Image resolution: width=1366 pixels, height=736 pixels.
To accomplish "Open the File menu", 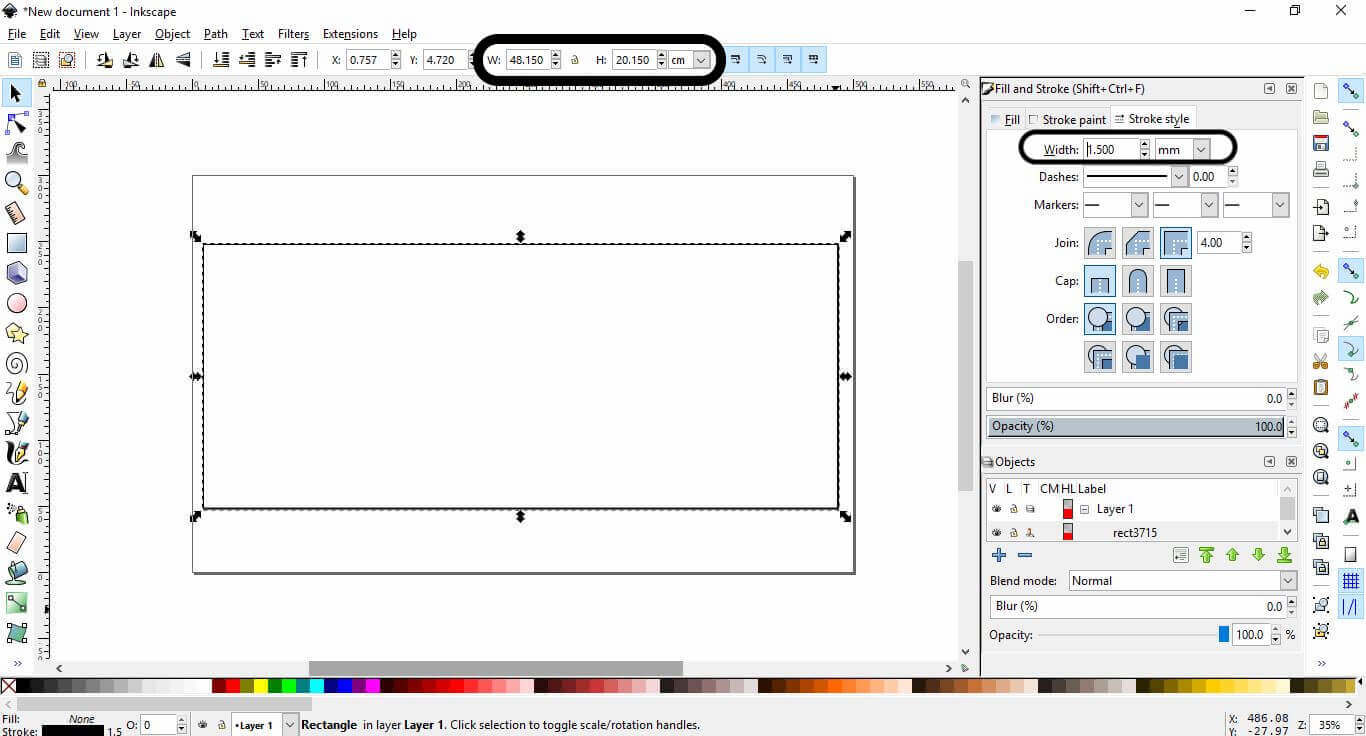I will click(x=17, y=34).
